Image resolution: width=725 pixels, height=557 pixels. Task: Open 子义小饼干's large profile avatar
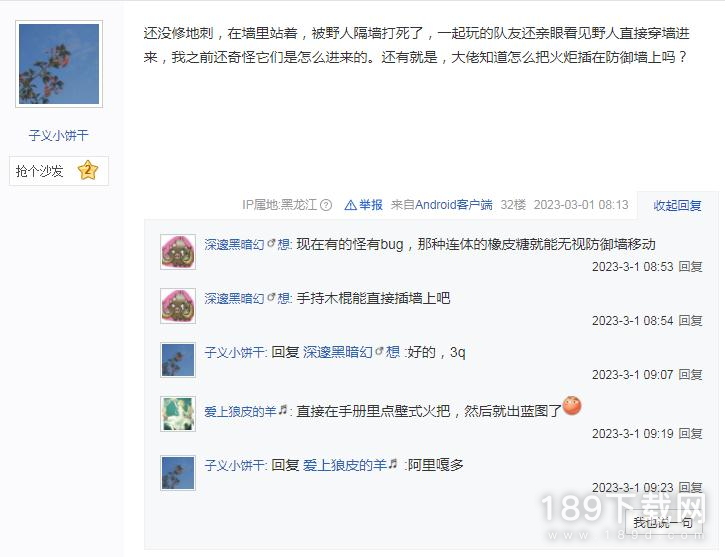[59, 64]
